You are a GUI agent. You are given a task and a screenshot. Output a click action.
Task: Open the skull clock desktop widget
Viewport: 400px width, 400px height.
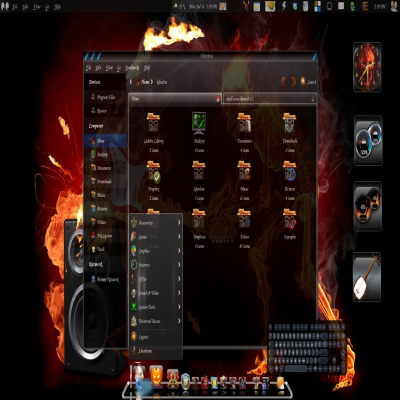pos(367,67)
